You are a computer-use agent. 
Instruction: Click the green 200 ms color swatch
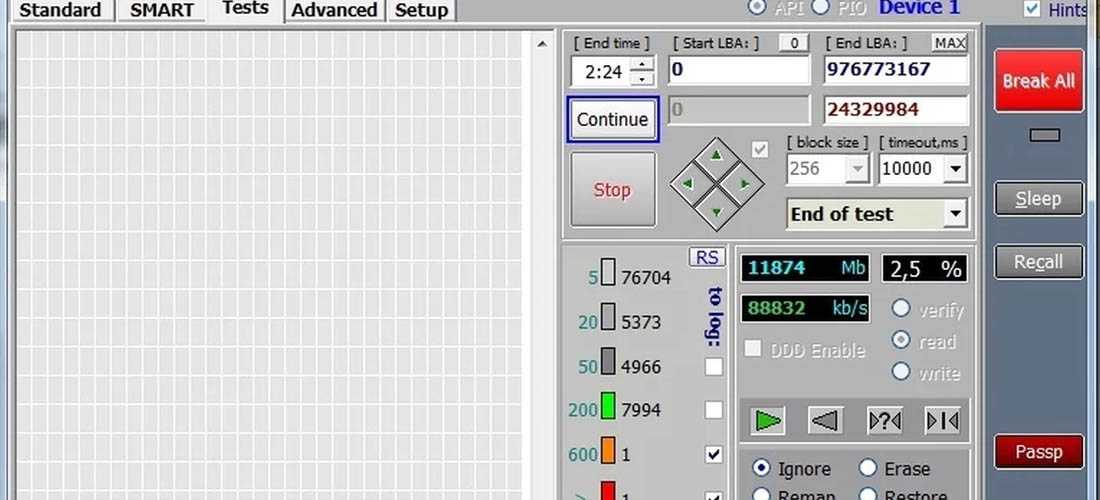tap(607, 409)
